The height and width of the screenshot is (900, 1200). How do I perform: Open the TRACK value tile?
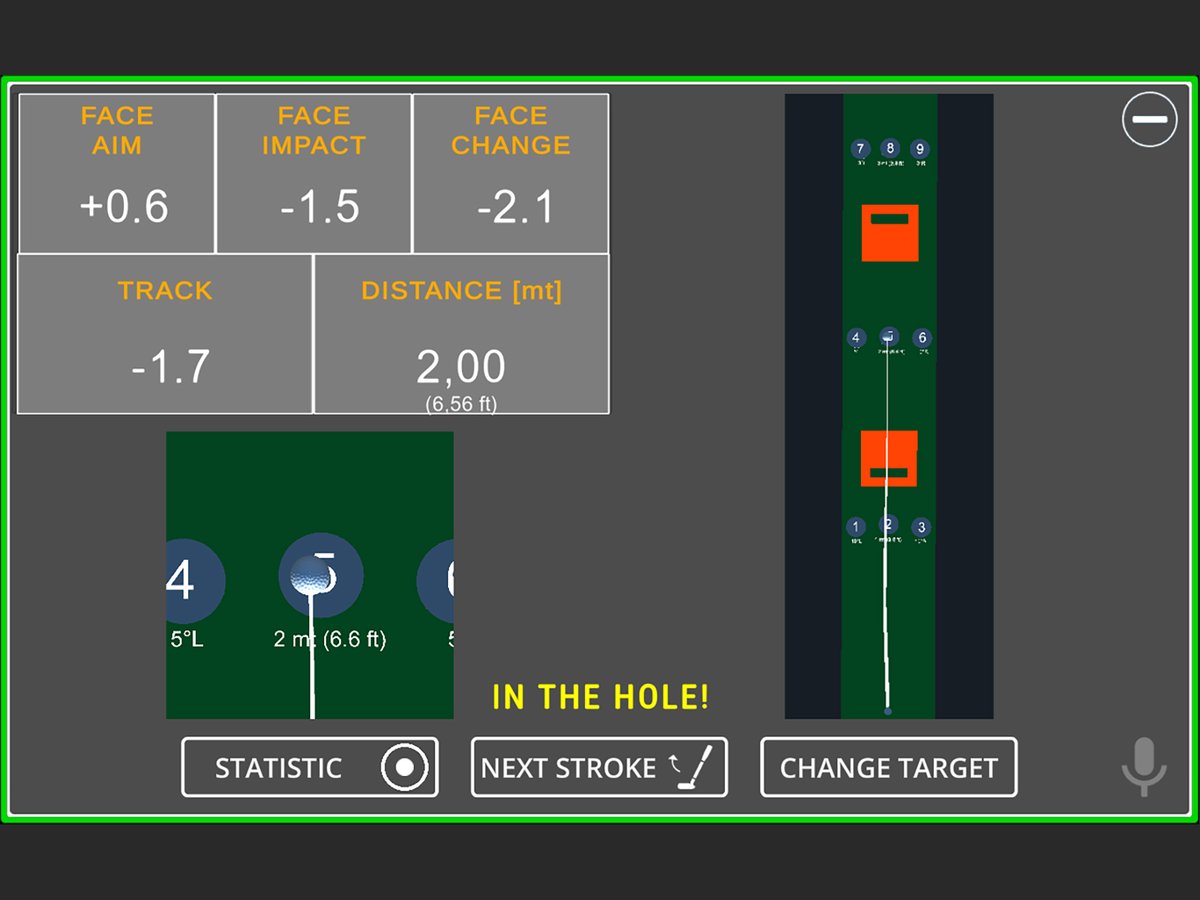166,333
